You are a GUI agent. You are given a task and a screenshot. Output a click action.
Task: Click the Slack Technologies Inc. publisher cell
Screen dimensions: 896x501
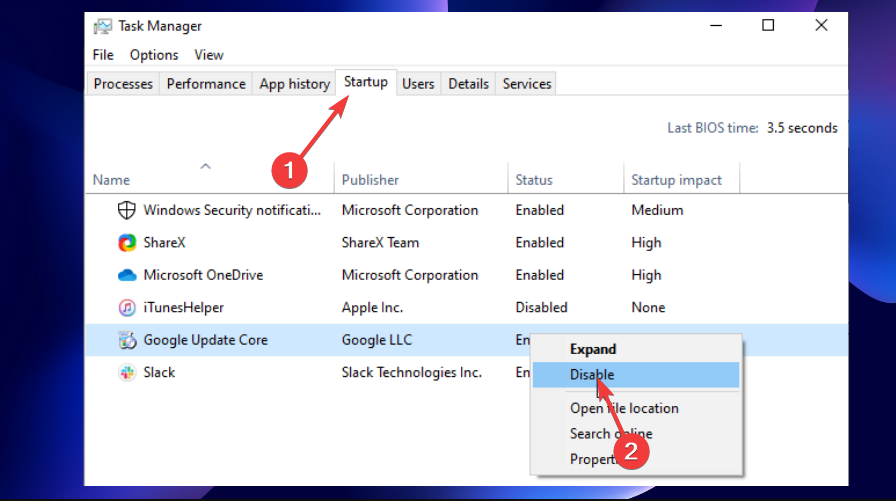pyautogui.click(x=411, y=372)
